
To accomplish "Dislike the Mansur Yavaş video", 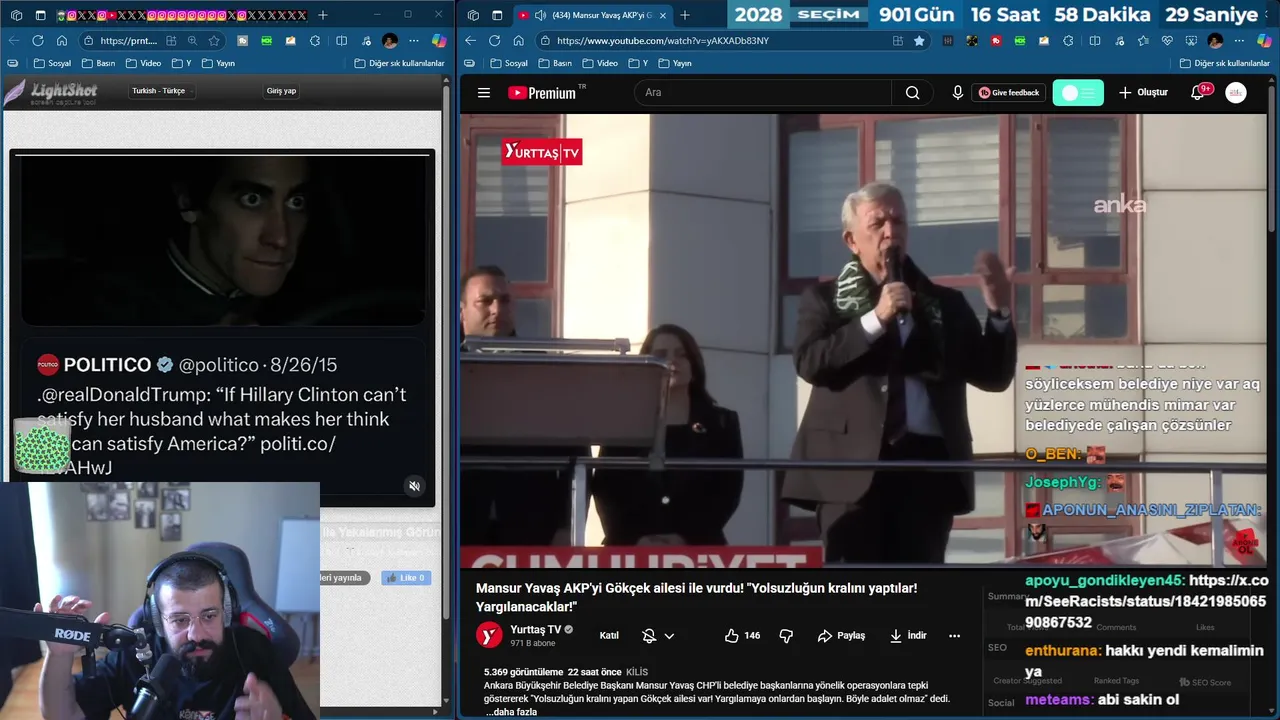I will pos(786,636).
